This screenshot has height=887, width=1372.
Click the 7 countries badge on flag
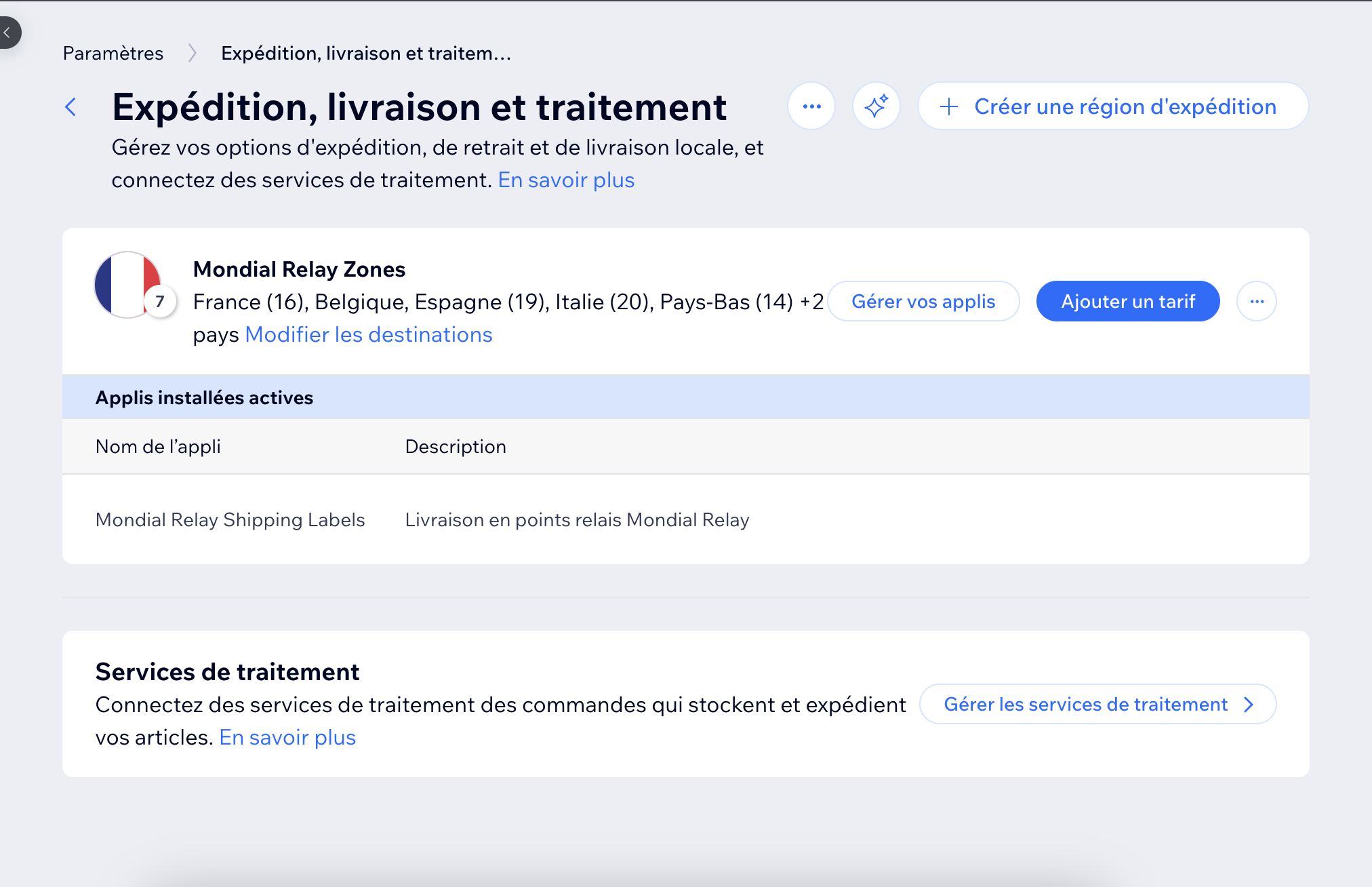pos(160,302)
